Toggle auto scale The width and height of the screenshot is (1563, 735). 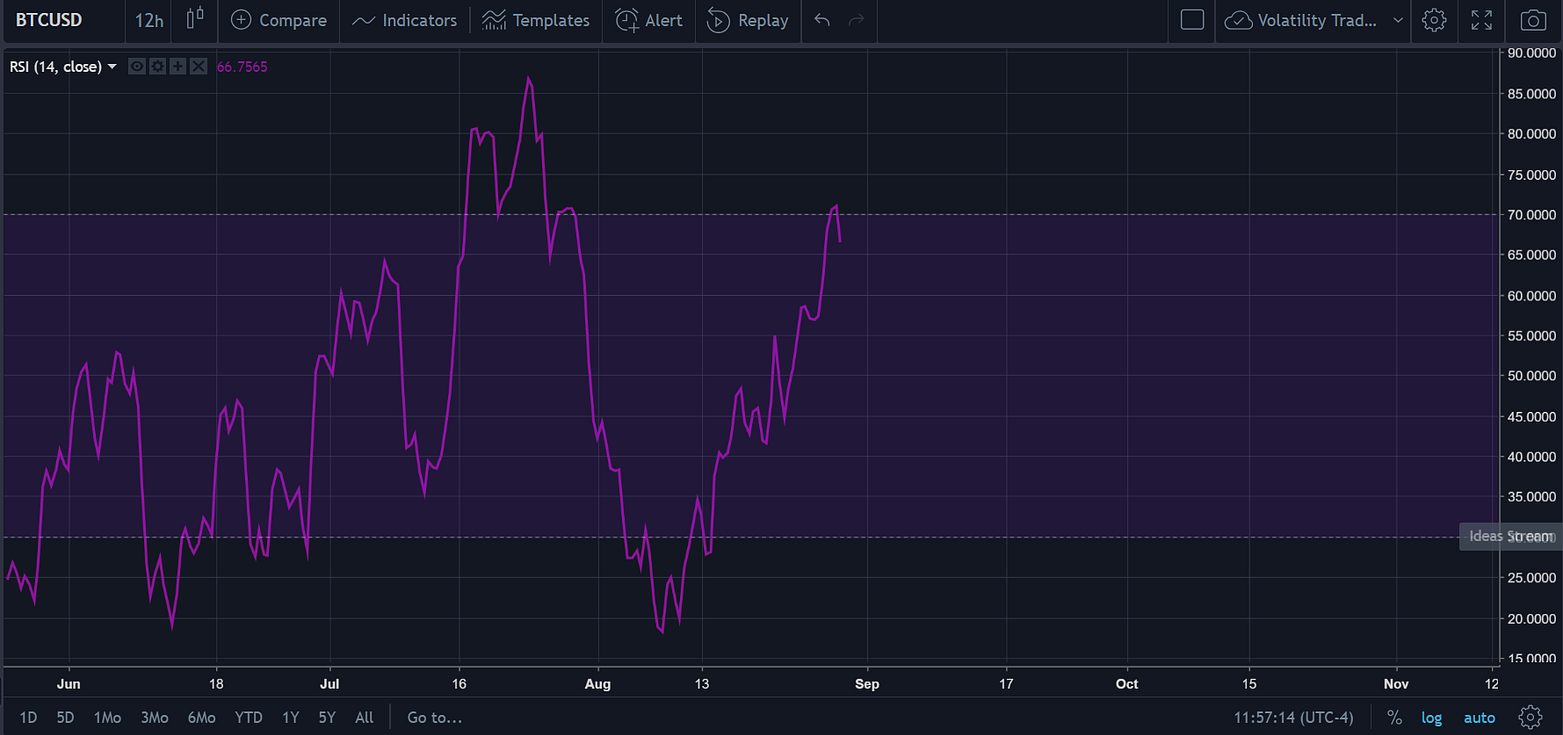(x=1479, y=718)
